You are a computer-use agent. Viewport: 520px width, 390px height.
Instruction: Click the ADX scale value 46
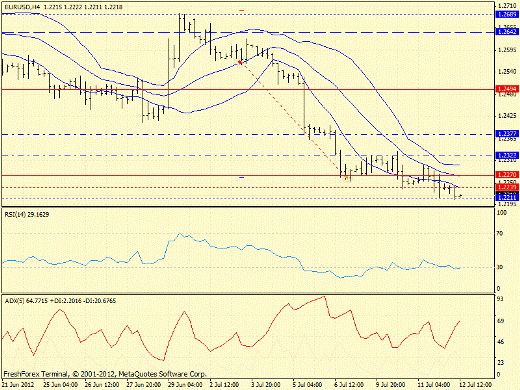coord(500,342)
